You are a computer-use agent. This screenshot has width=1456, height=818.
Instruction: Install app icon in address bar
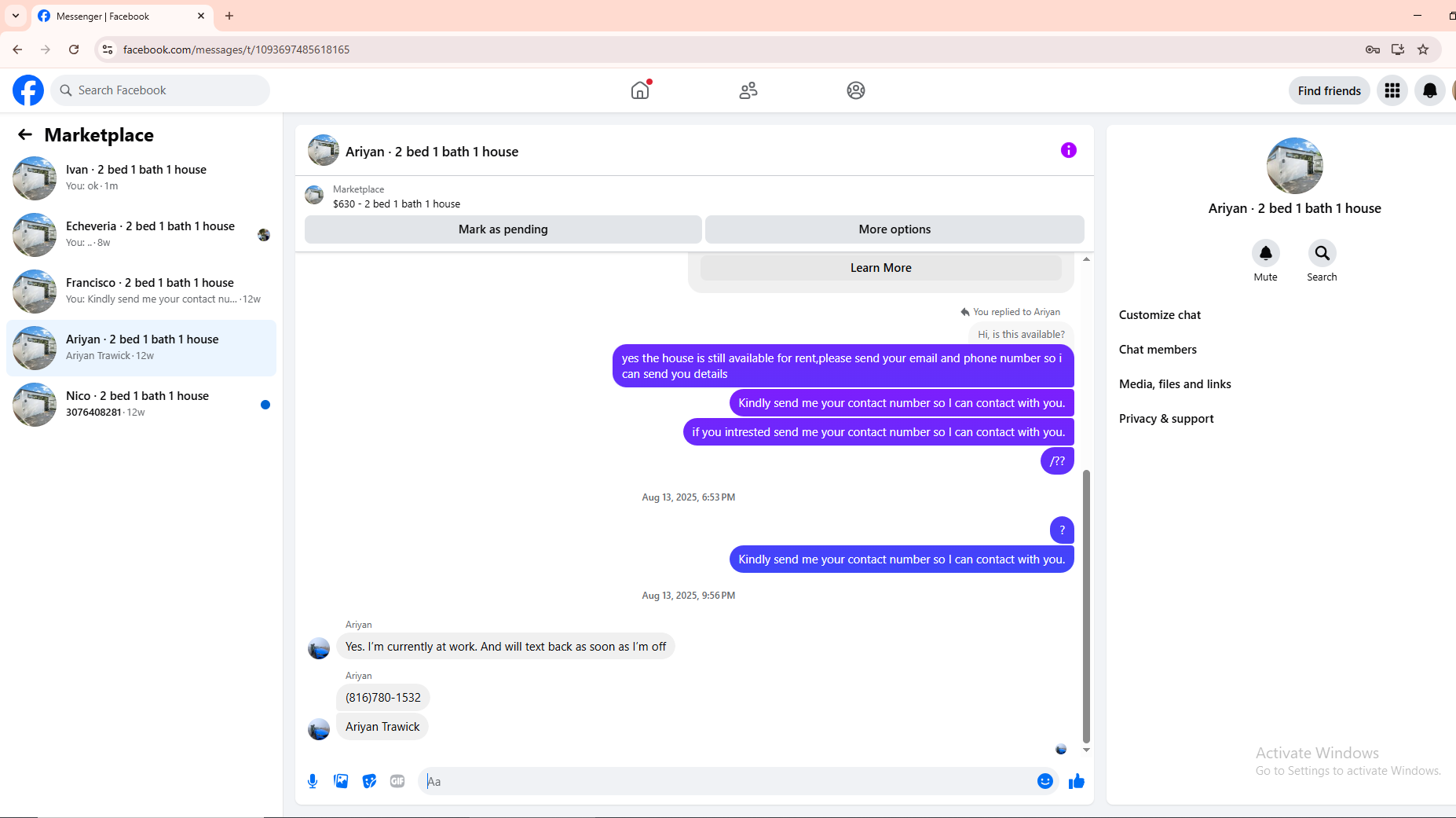1398,50
